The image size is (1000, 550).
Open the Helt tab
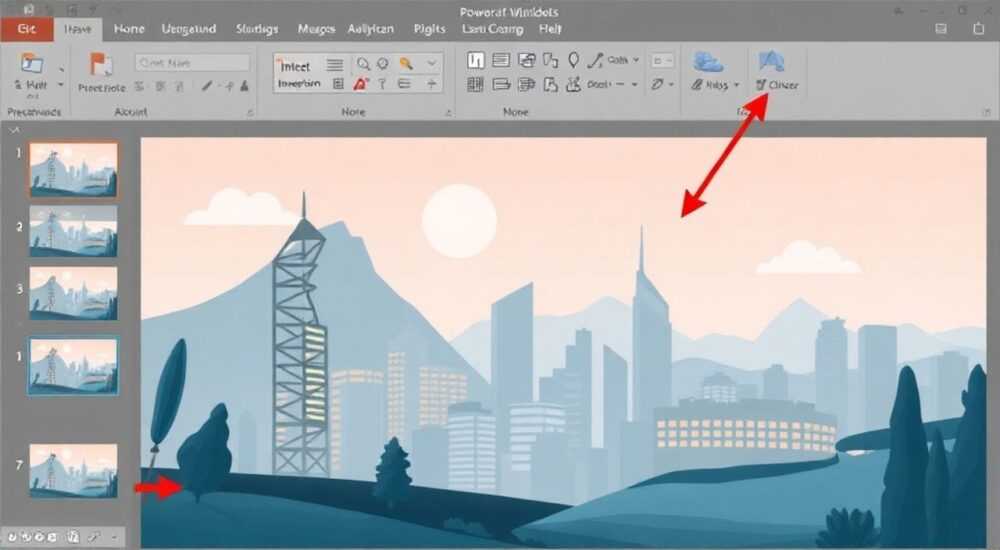coord(550,29)
